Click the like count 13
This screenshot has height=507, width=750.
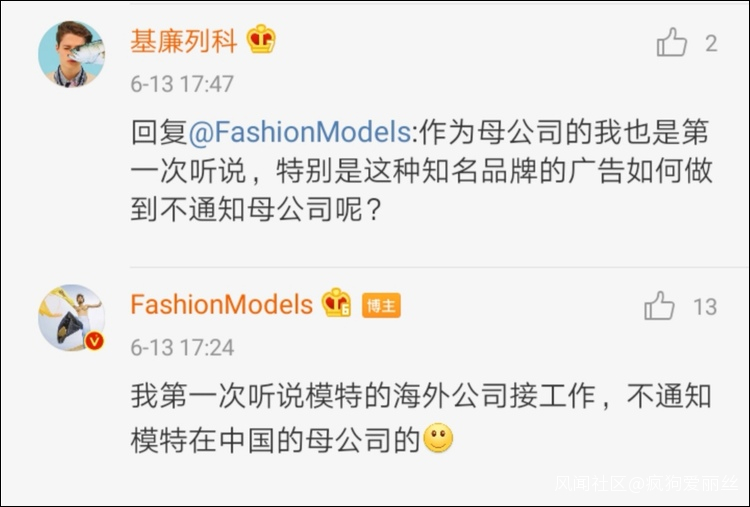705,306
